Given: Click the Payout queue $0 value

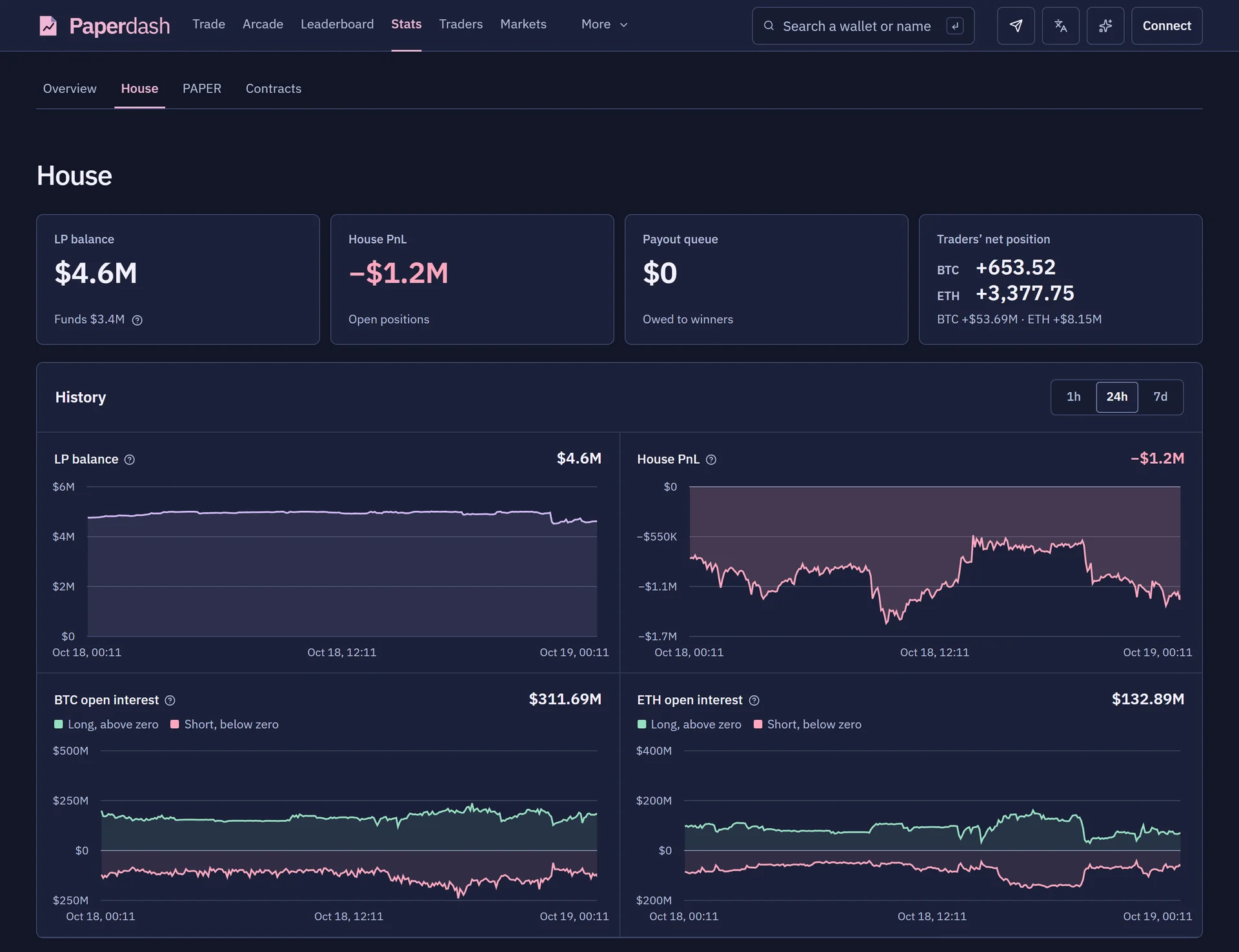Looking at the screenshot, I should (660, 273).
